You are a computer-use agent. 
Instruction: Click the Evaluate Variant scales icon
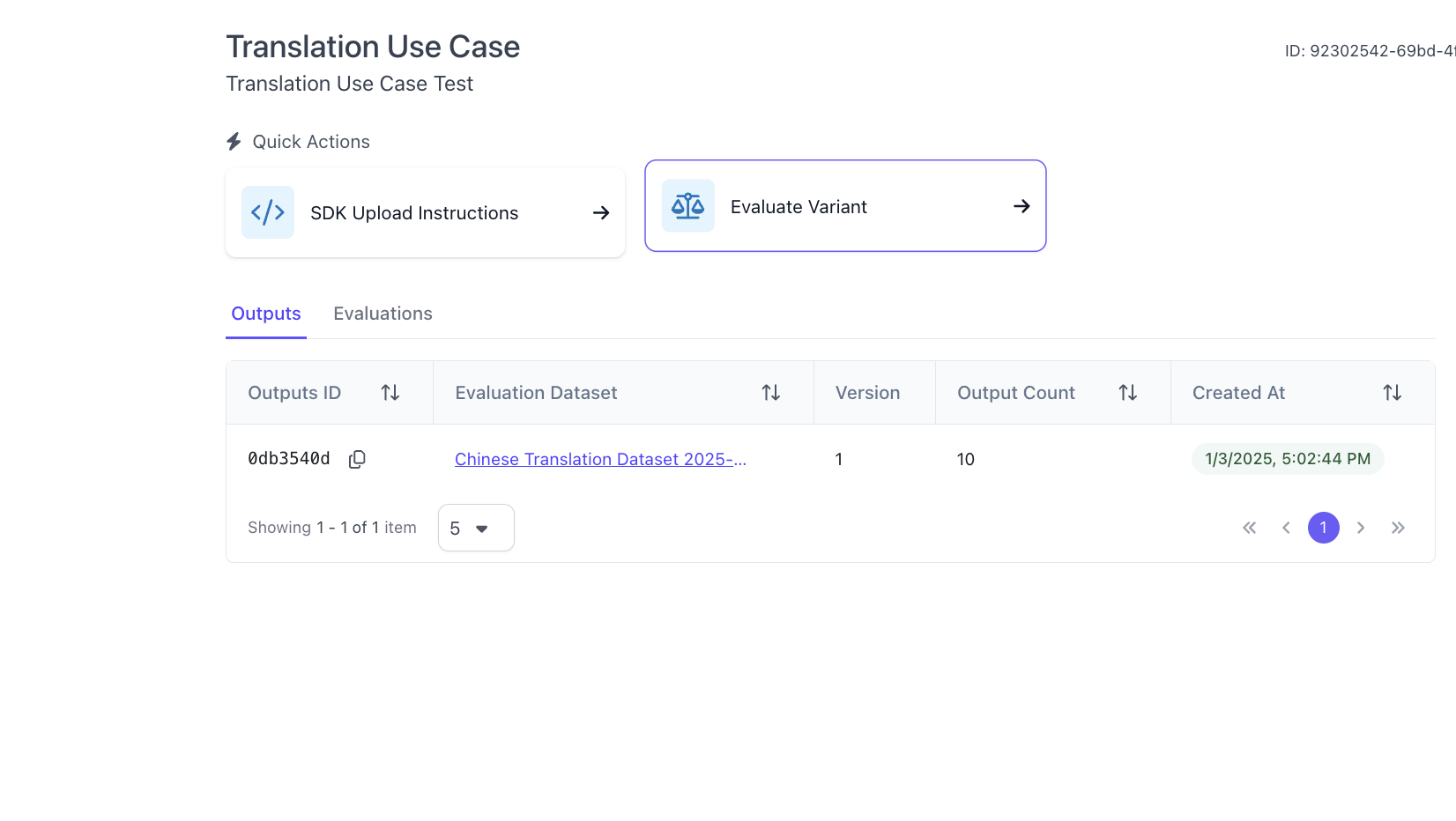pos(687,206)
